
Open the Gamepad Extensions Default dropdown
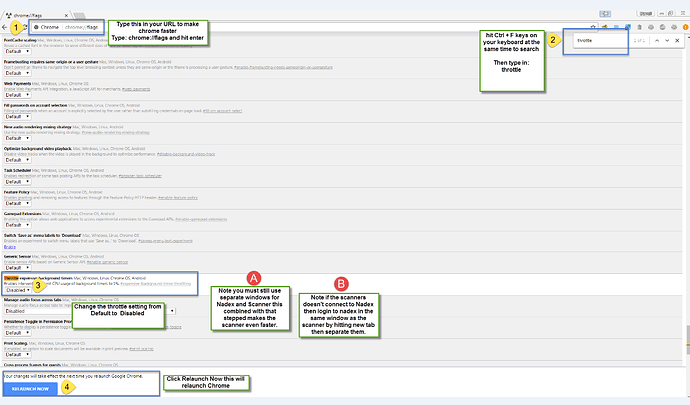point(17,225)
